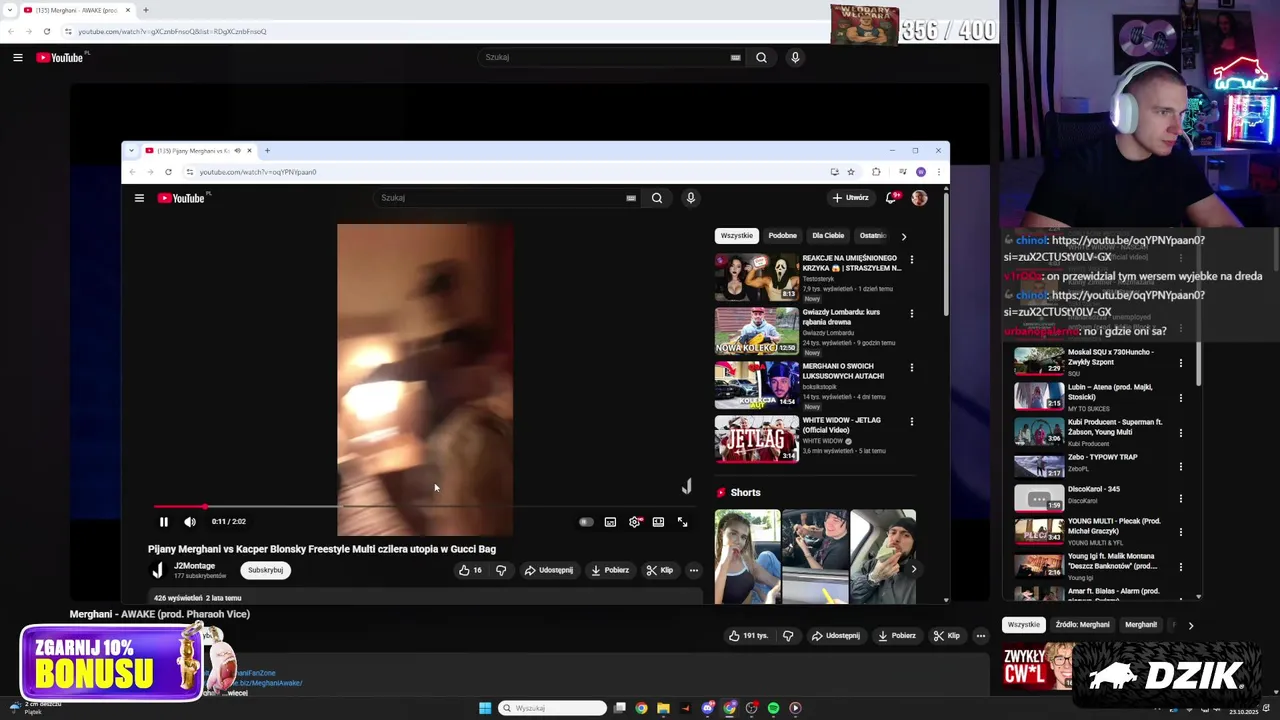Reload the front browser window page

[168, 172]
